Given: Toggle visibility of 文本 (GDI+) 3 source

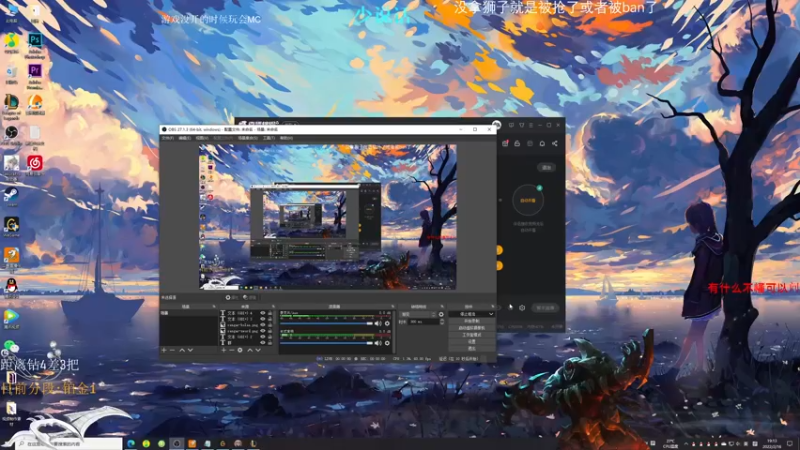Looking at the screenshot, I should pyautogui.click(x=263, y=319).
